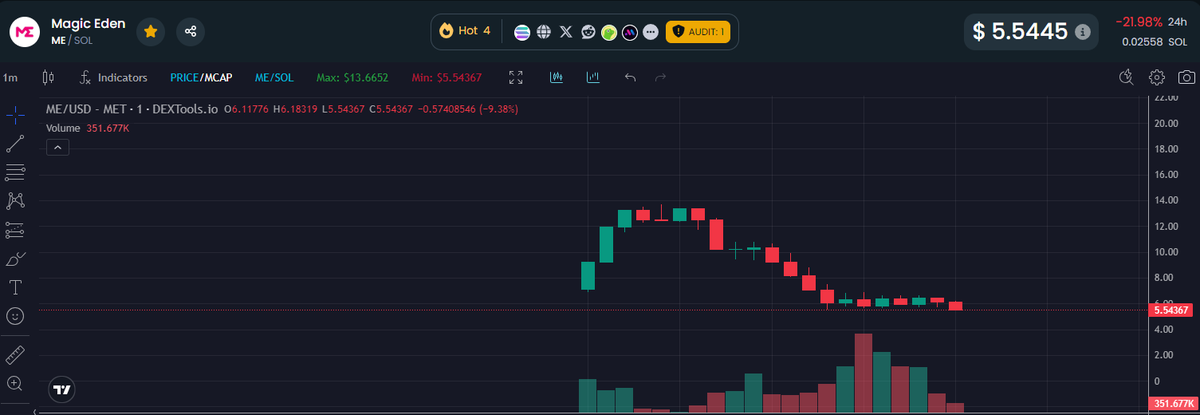Click the Max: $13.6652 label
This screenshot has width=1200, height=415.
tap(352, 77)
